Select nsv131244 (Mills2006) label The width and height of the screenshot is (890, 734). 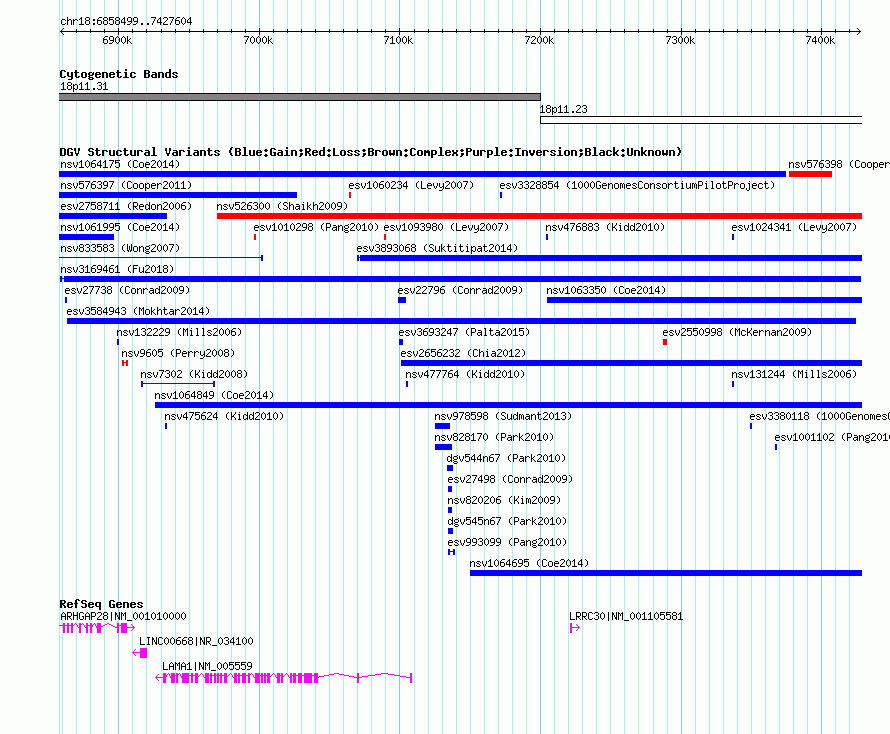click(x=794, y=374)
